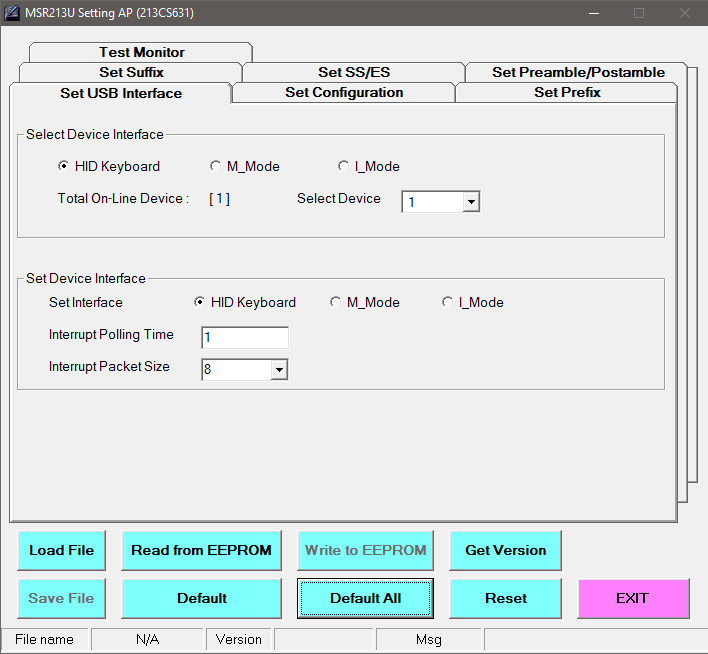708x654 pixels.
Task: Click the '[ 1 ]' online device count
Action: [x=219, y=198]
